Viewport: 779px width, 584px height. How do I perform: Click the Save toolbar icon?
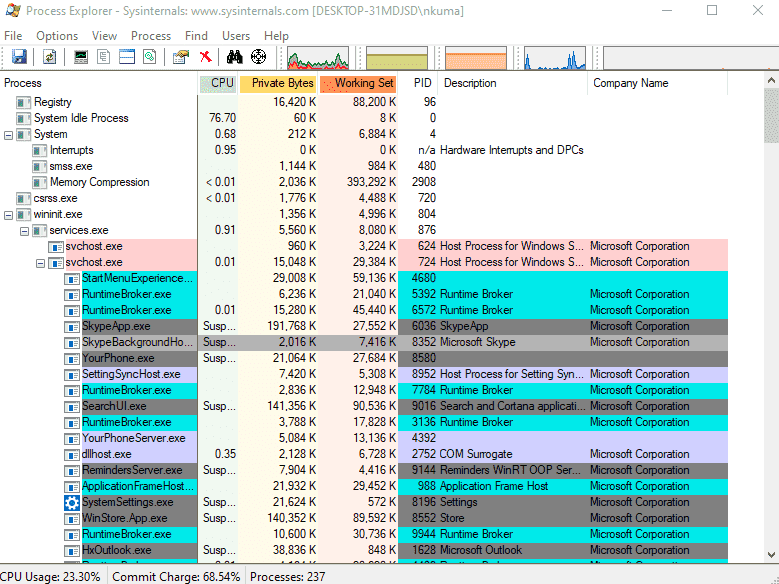19,57
